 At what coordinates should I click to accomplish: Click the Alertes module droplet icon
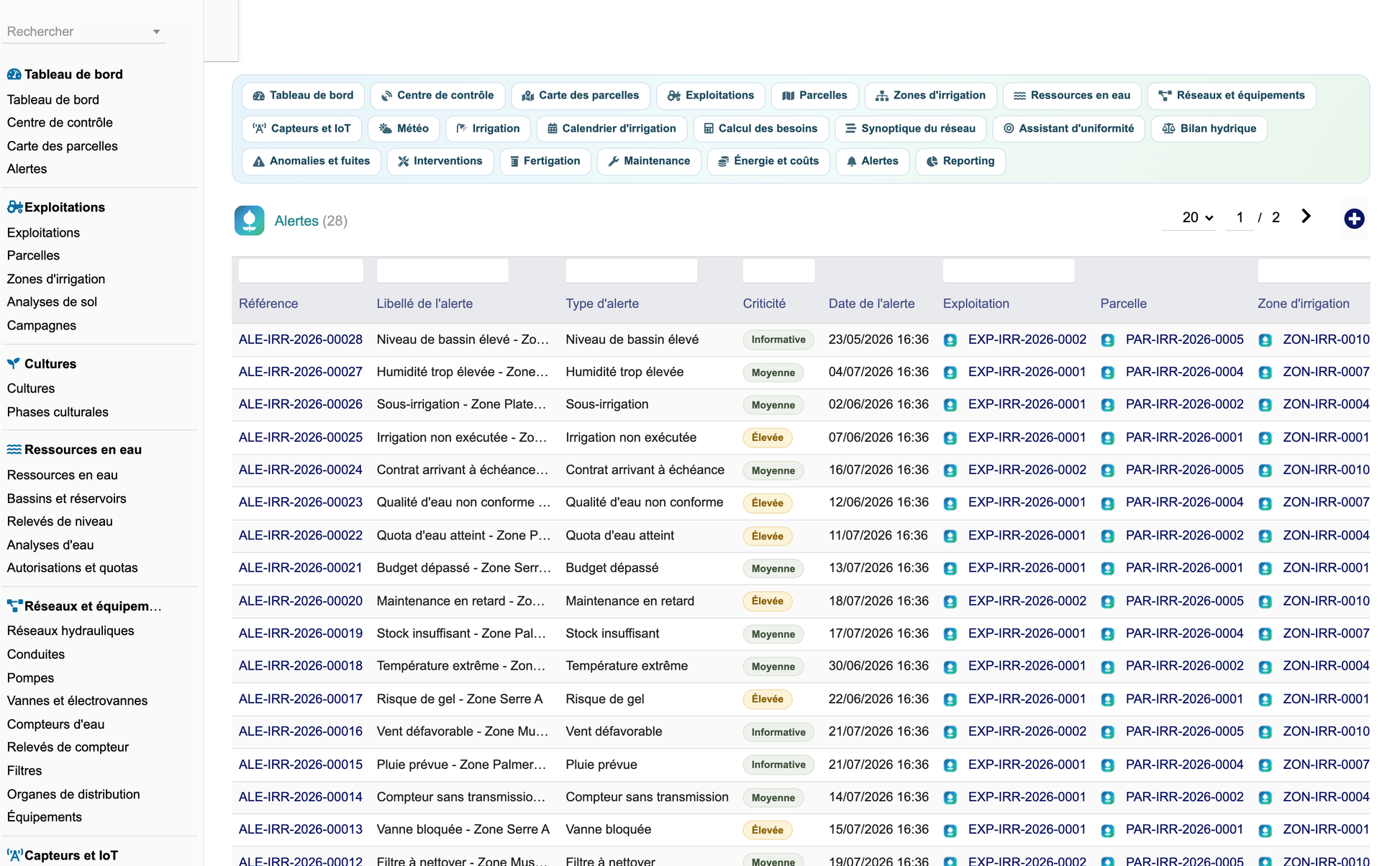click(x=249, y=221)
